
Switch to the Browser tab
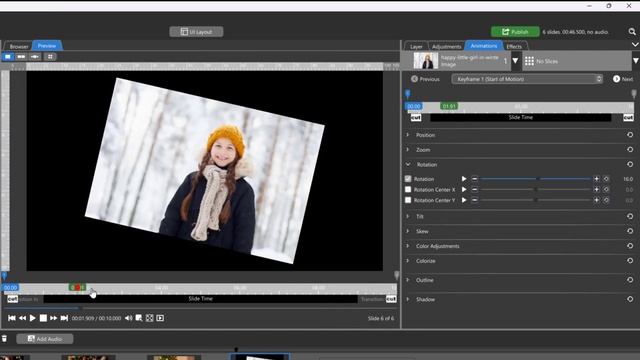(19, 46)
